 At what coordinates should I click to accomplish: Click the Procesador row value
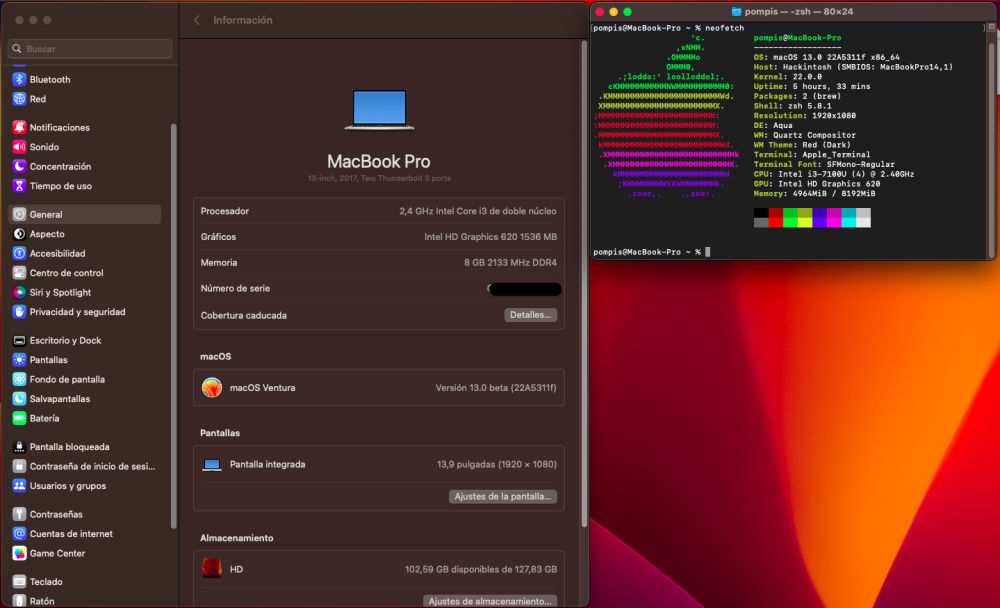478,211
